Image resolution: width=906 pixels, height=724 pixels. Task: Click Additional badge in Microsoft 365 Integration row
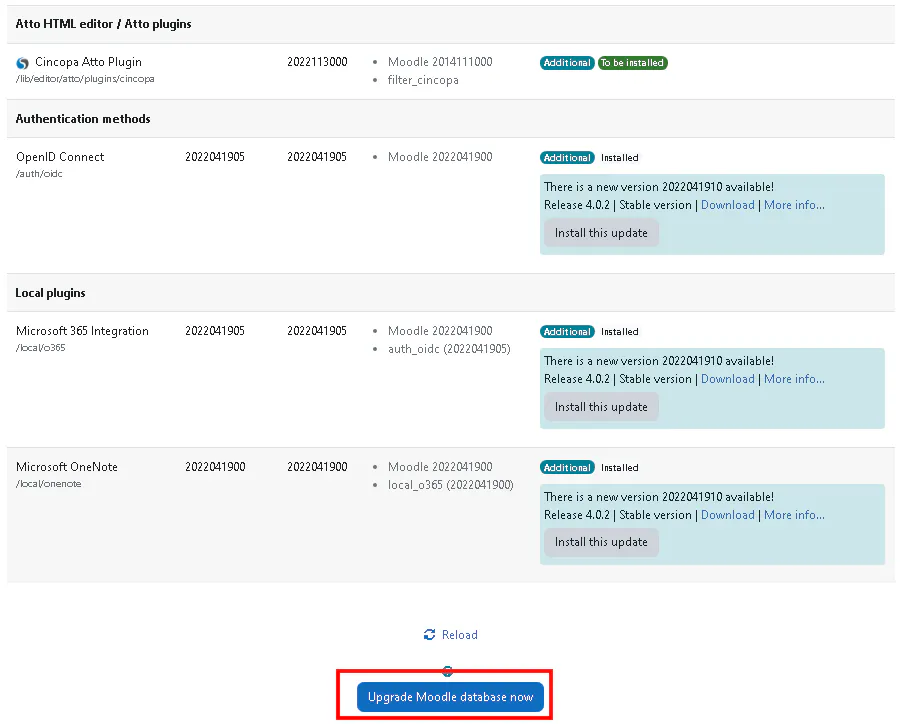[x=567, y=332]
